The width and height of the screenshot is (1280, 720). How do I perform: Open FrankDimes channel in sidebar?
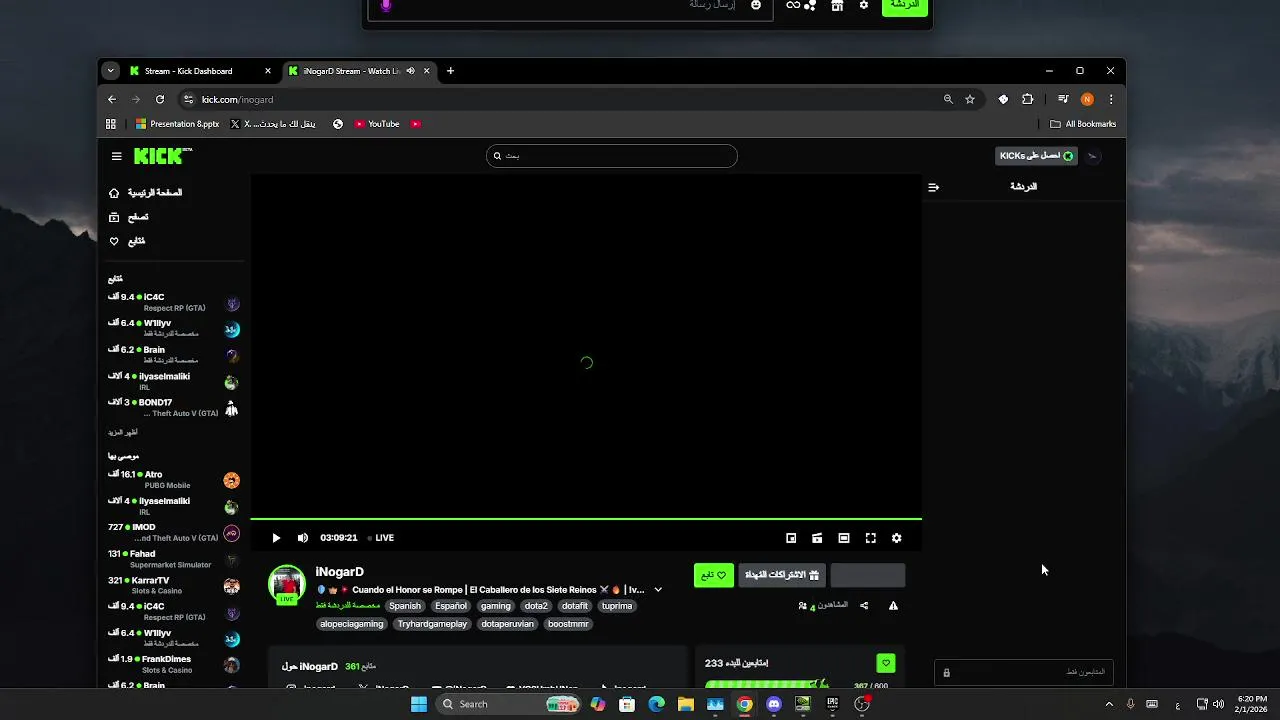click(174, 664)
